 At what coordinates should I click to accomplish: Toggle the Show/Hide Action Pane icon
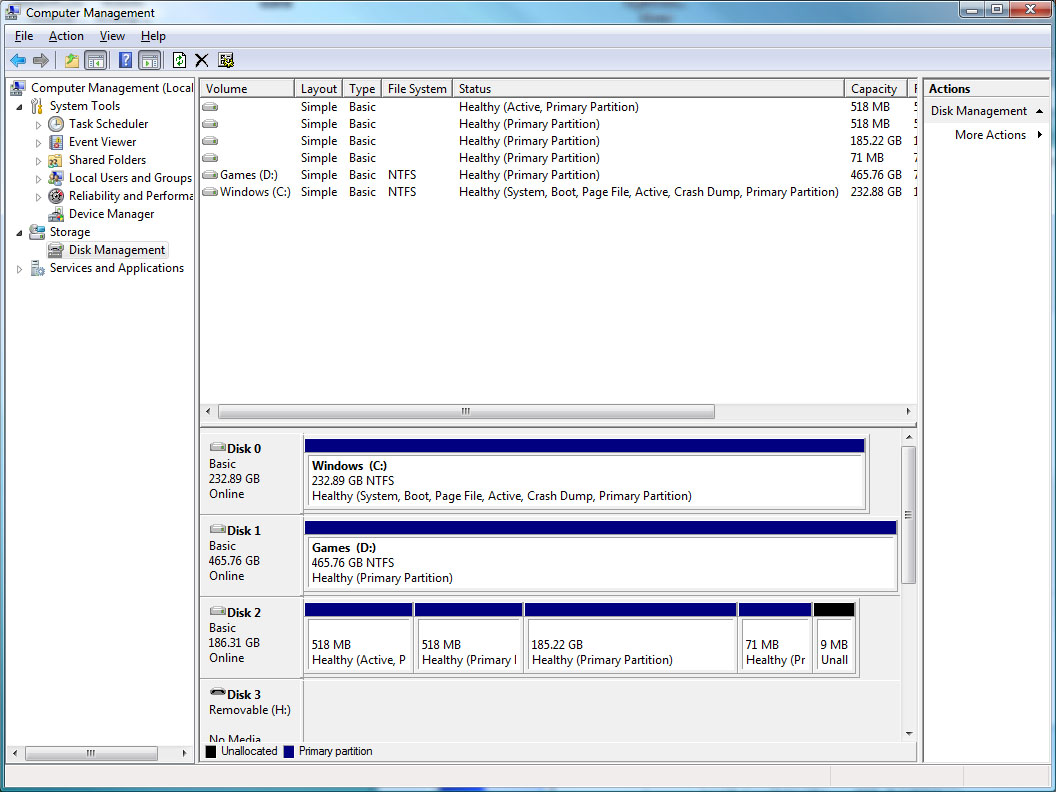150,61
